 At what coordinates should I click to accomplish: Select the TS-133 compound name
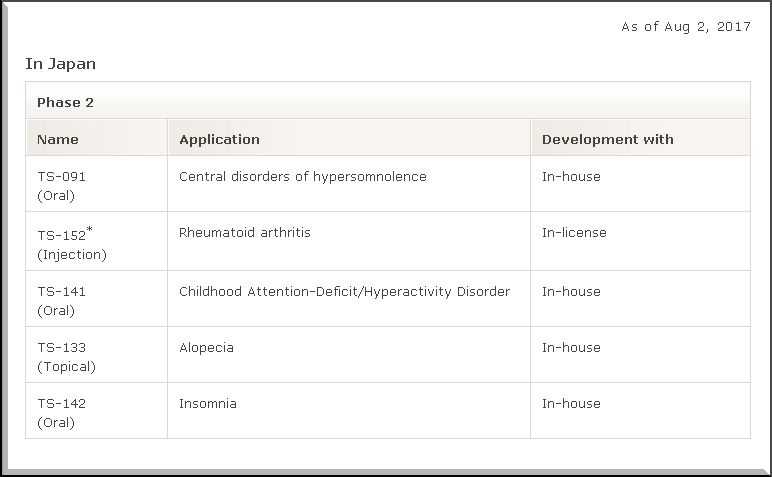coord(61,348)
